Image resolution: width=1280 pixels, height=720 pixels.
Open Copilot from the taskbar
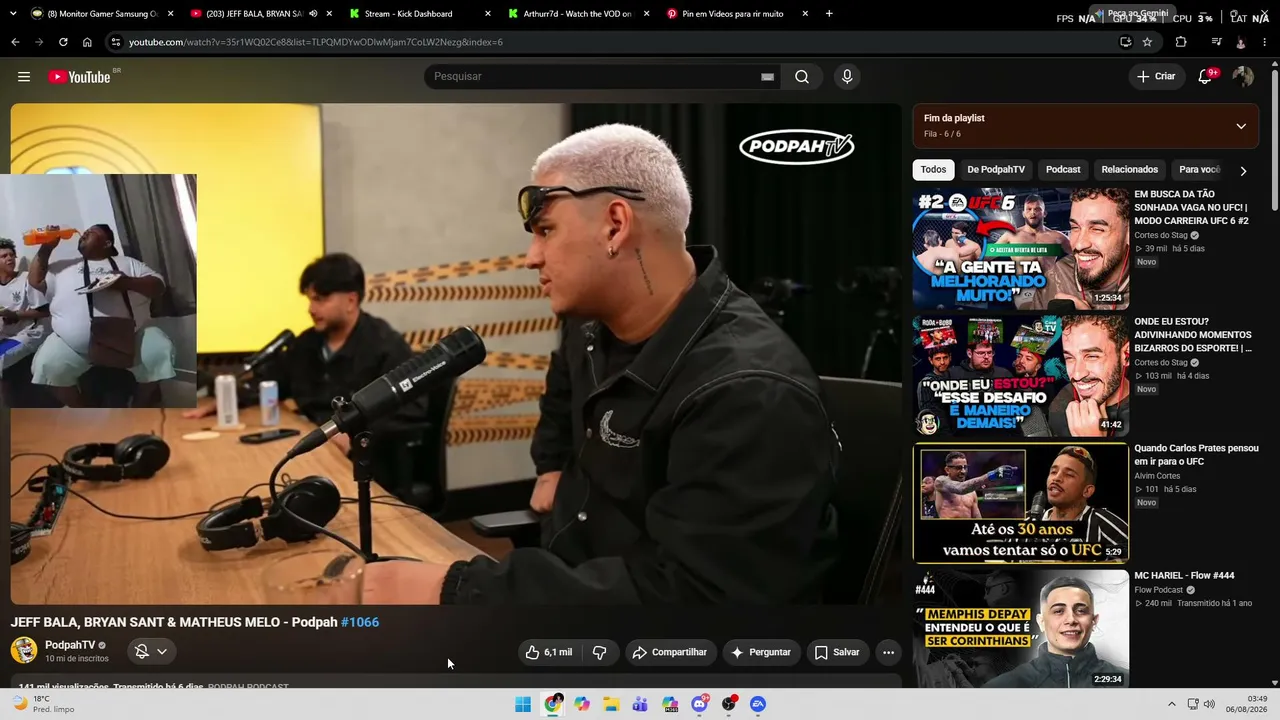[x=582, y=704]
